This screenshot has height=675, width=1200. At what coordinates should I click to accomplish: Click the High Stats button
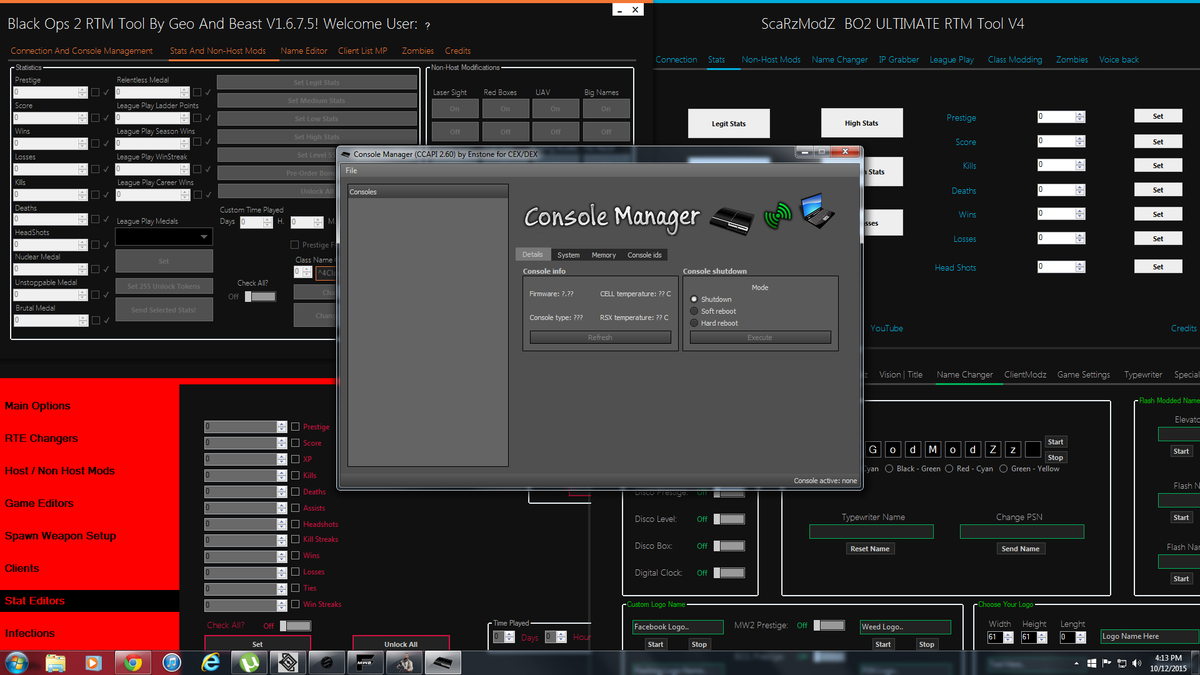(x=861, y=123)
